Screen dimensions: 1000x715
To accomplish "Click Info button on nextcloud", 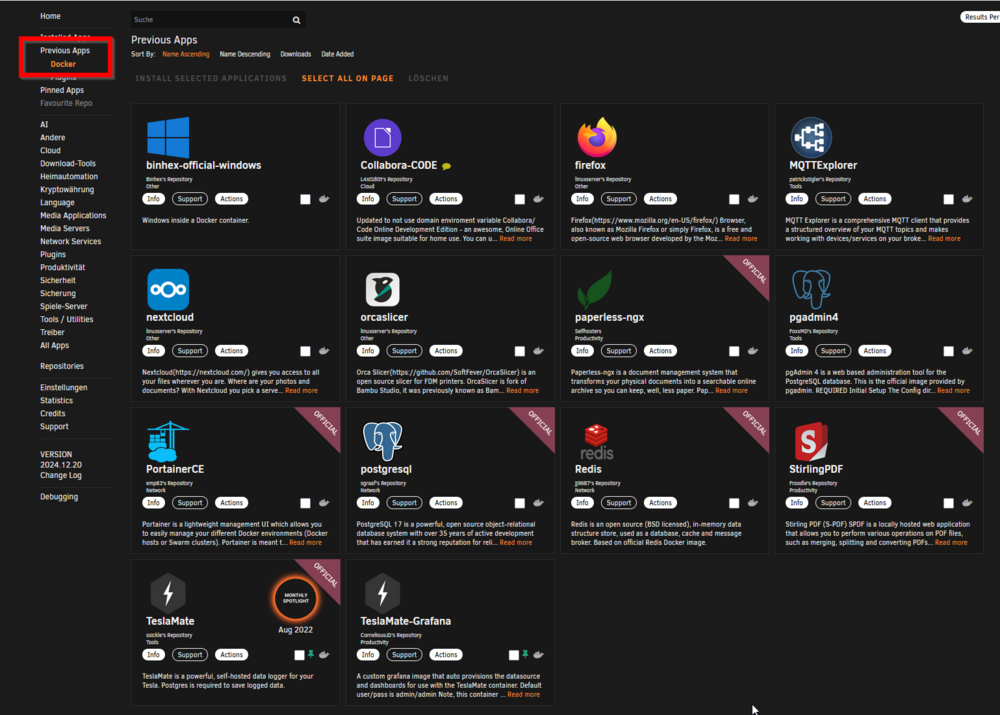I will click(x=154, y=351).
